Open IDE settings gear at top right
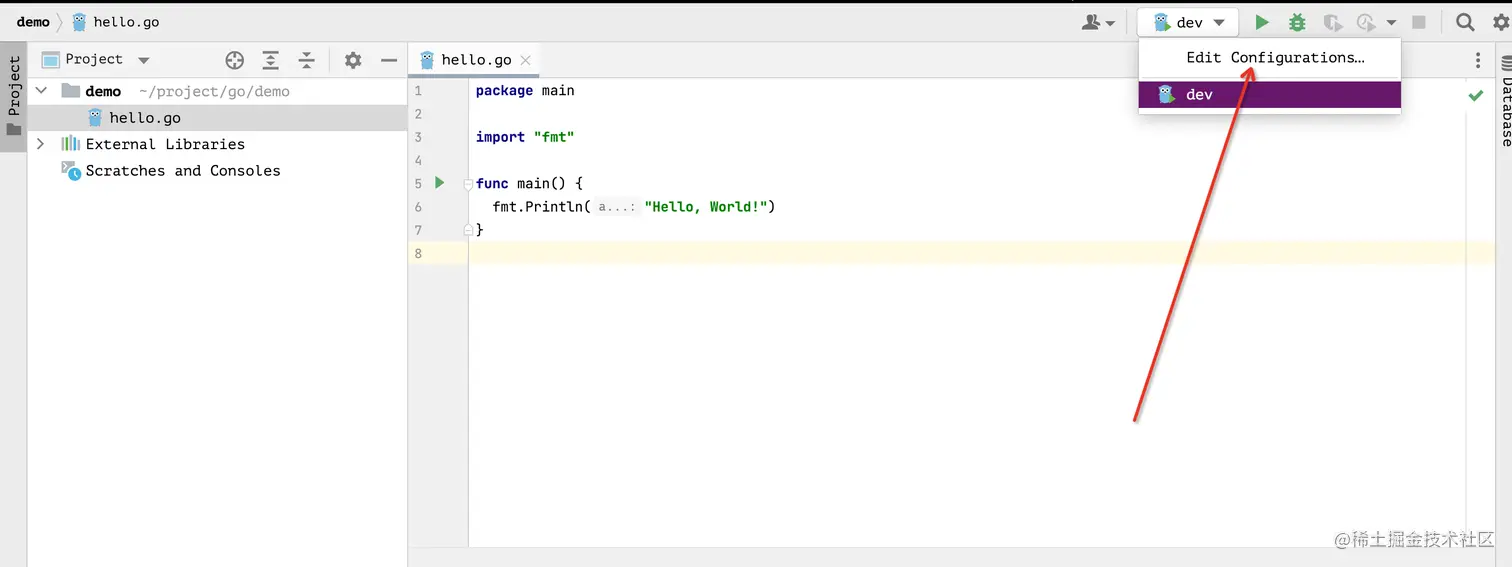This screenshot has width=1512, height=567. [x=1501, y=22]
